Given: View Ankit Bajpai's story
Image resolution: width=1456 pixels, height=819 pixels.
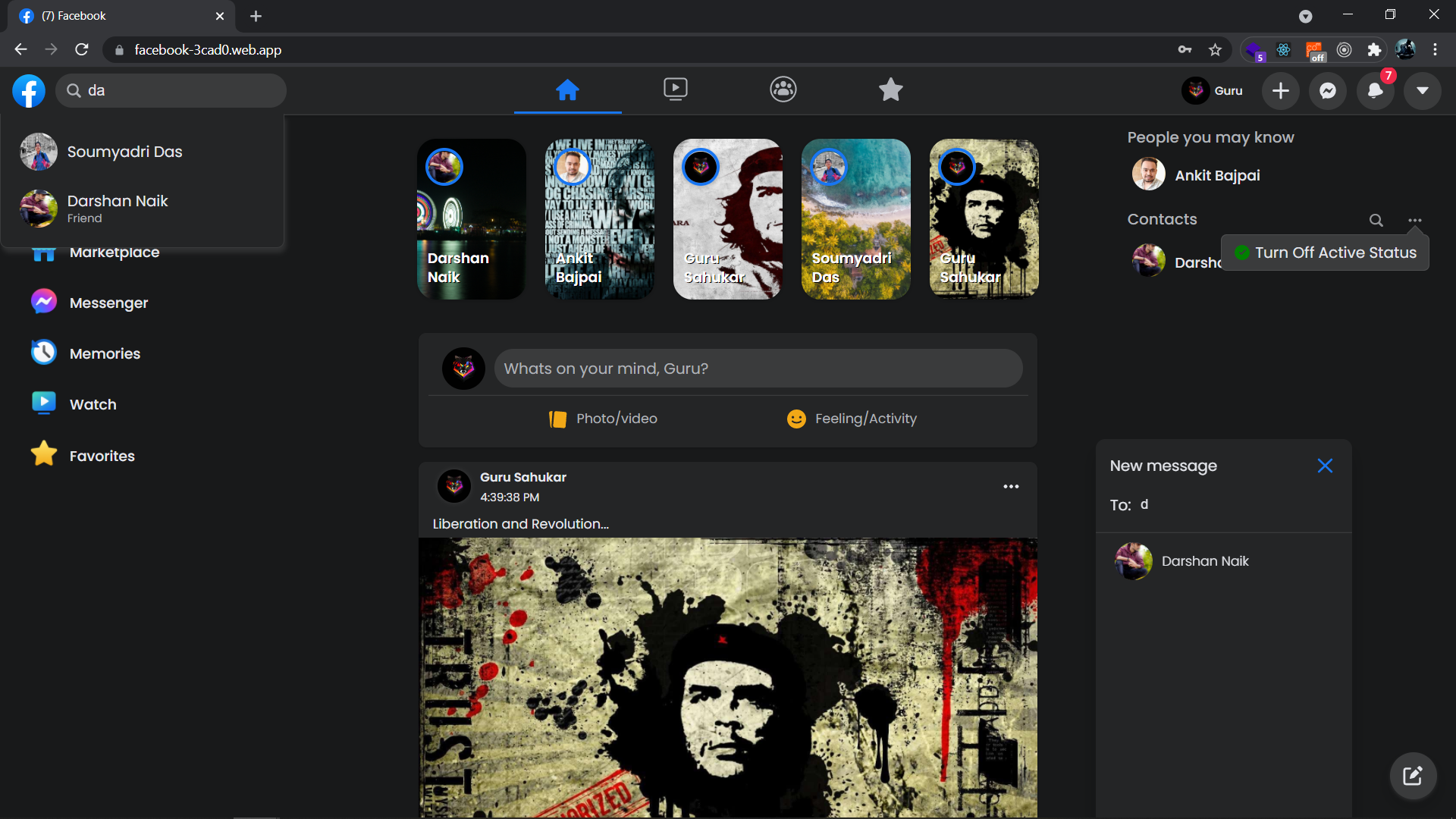Looking at the screenshot, I should coord(600,219).
